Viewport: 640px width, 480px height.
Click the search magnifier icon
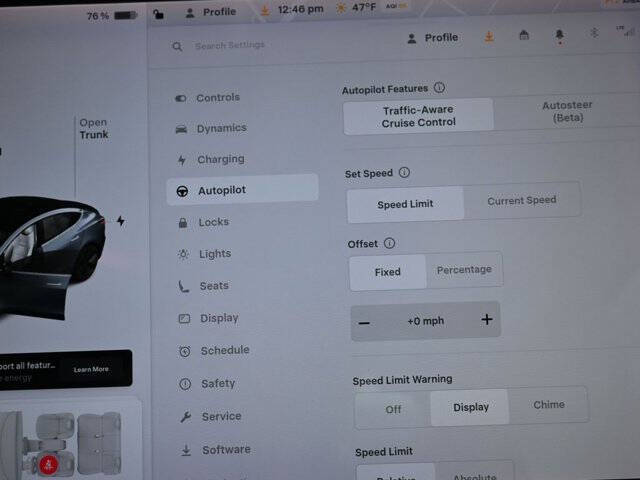[177, 47]
